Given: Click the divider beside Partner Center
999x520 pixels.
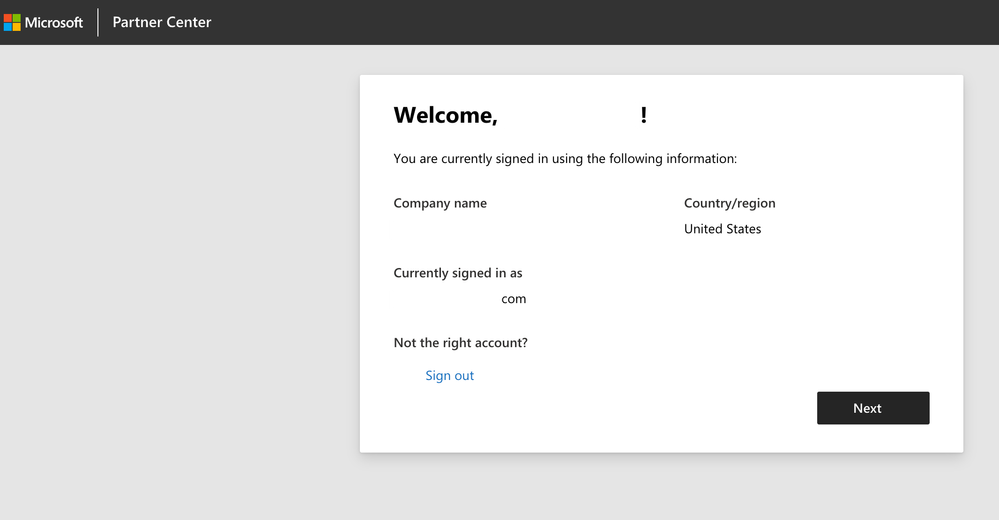Looking at the screenshot, I should 98,22.
